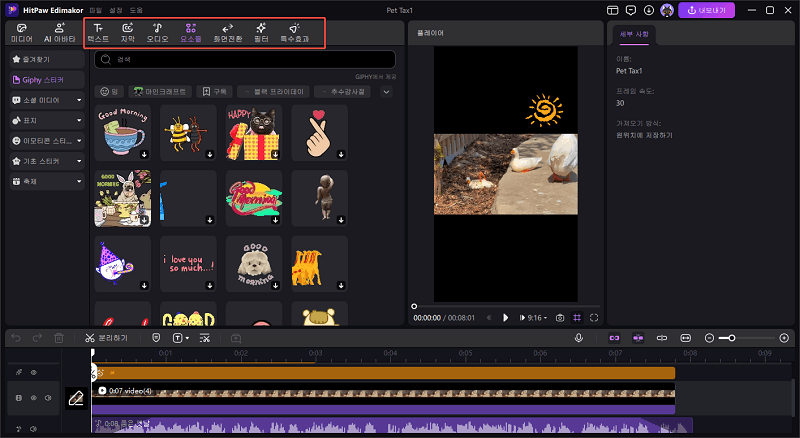Click the microphone voice-over record icon
This screenshot has height=438, width=800.
[579, 338]
